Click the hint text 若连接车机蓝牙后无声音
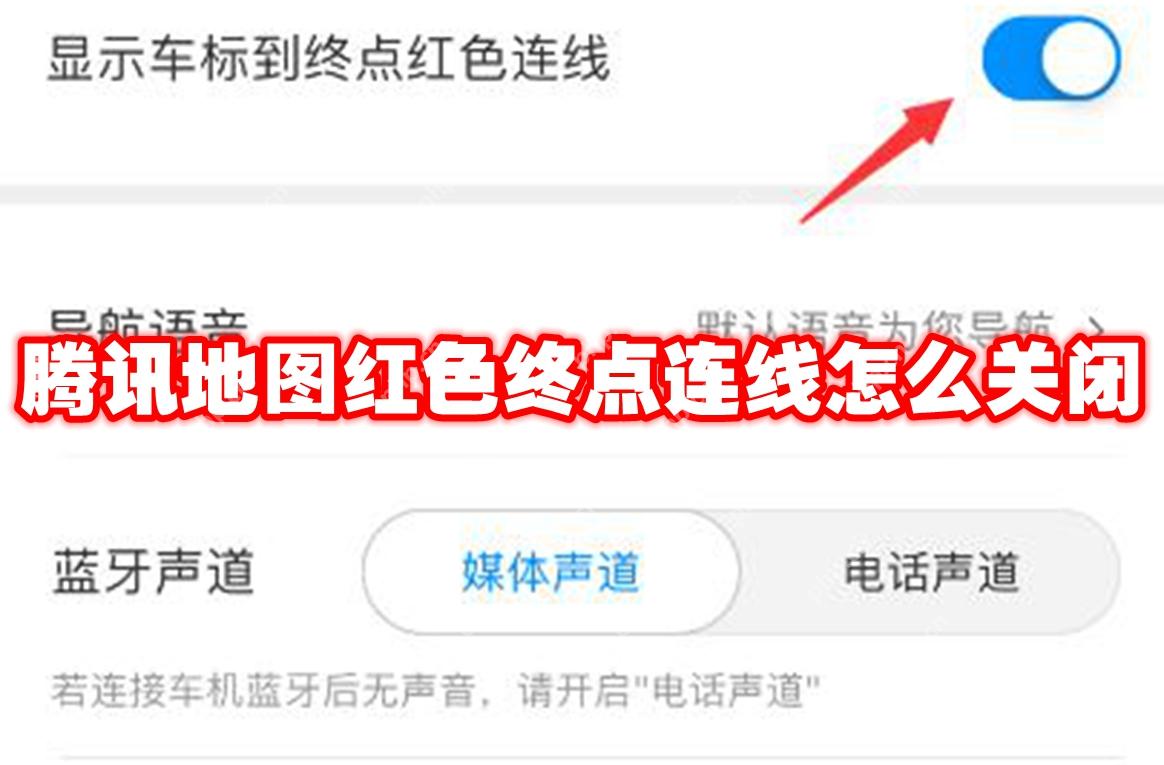 click(x=264, y=690)
